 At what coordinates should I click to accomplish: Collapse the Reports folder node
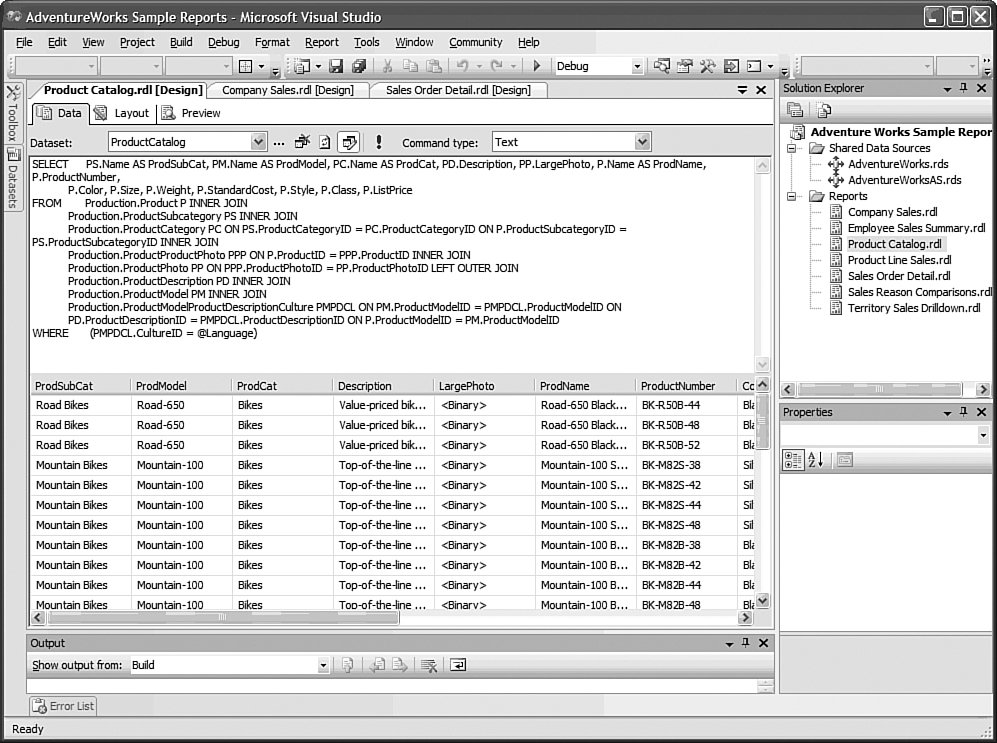[x=792, y=196]
